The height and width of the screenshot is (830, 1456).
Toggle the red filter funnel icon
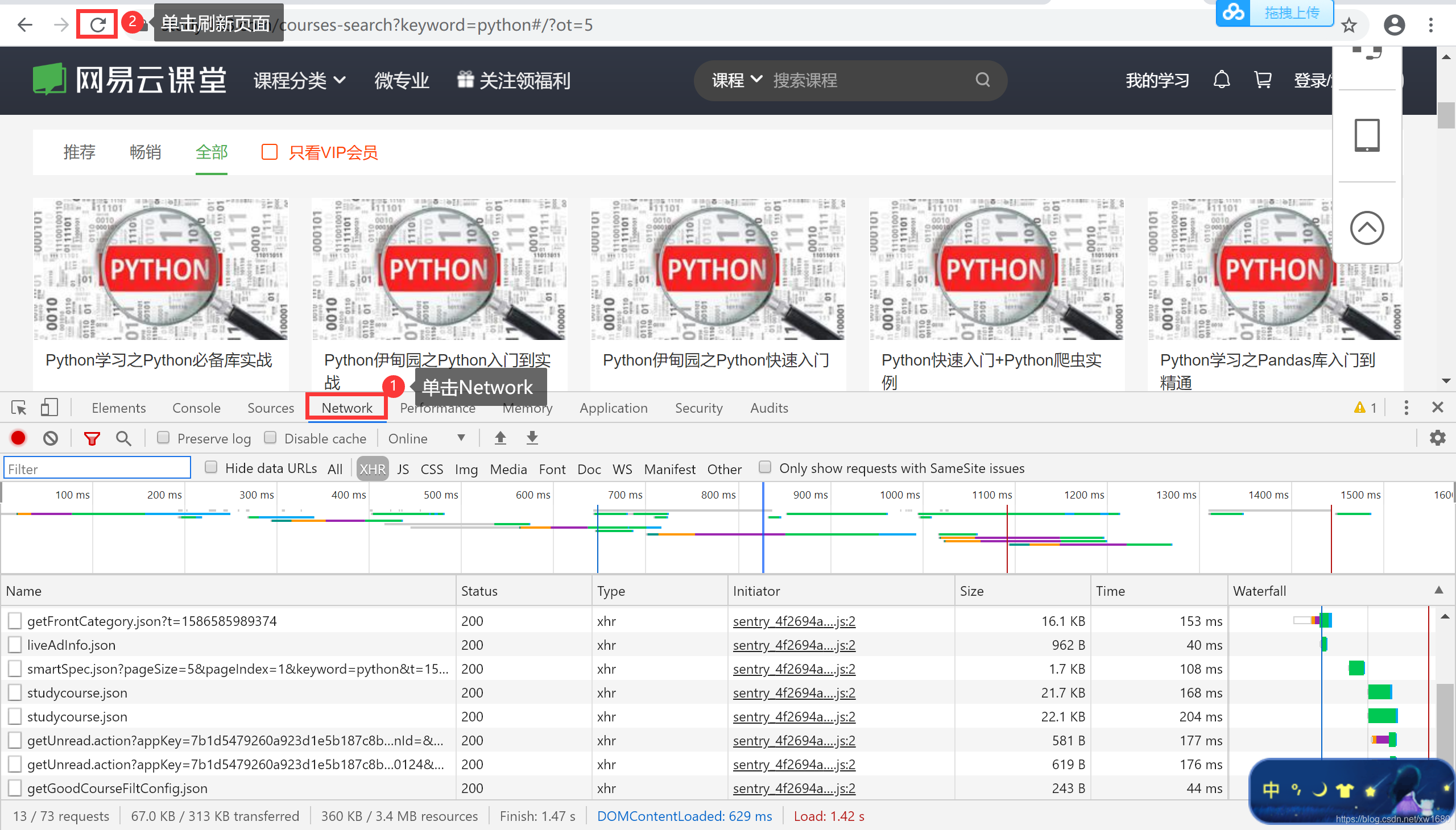[x=92, y=438]
